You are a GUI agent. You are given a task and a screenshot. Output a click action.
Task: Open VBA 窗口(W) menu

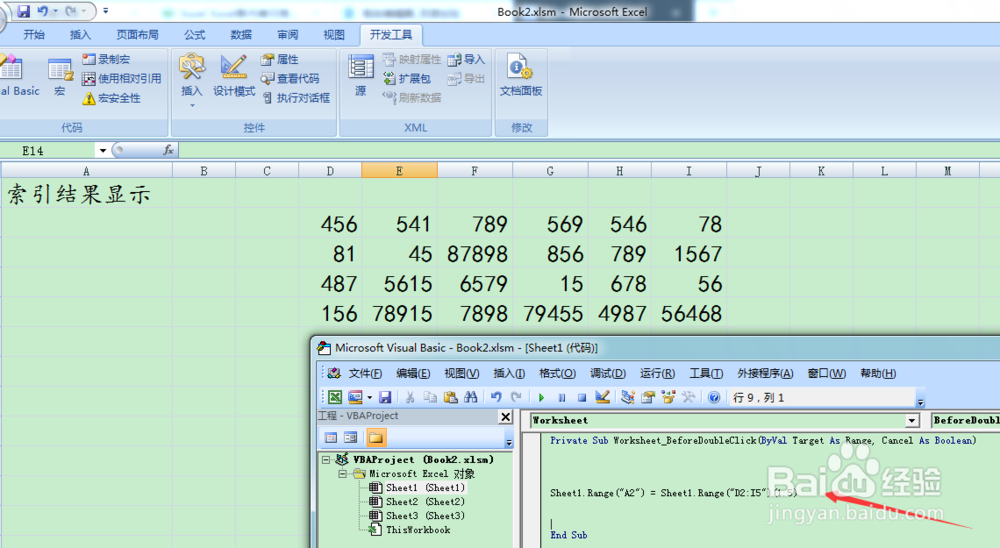tap(827, 374)
